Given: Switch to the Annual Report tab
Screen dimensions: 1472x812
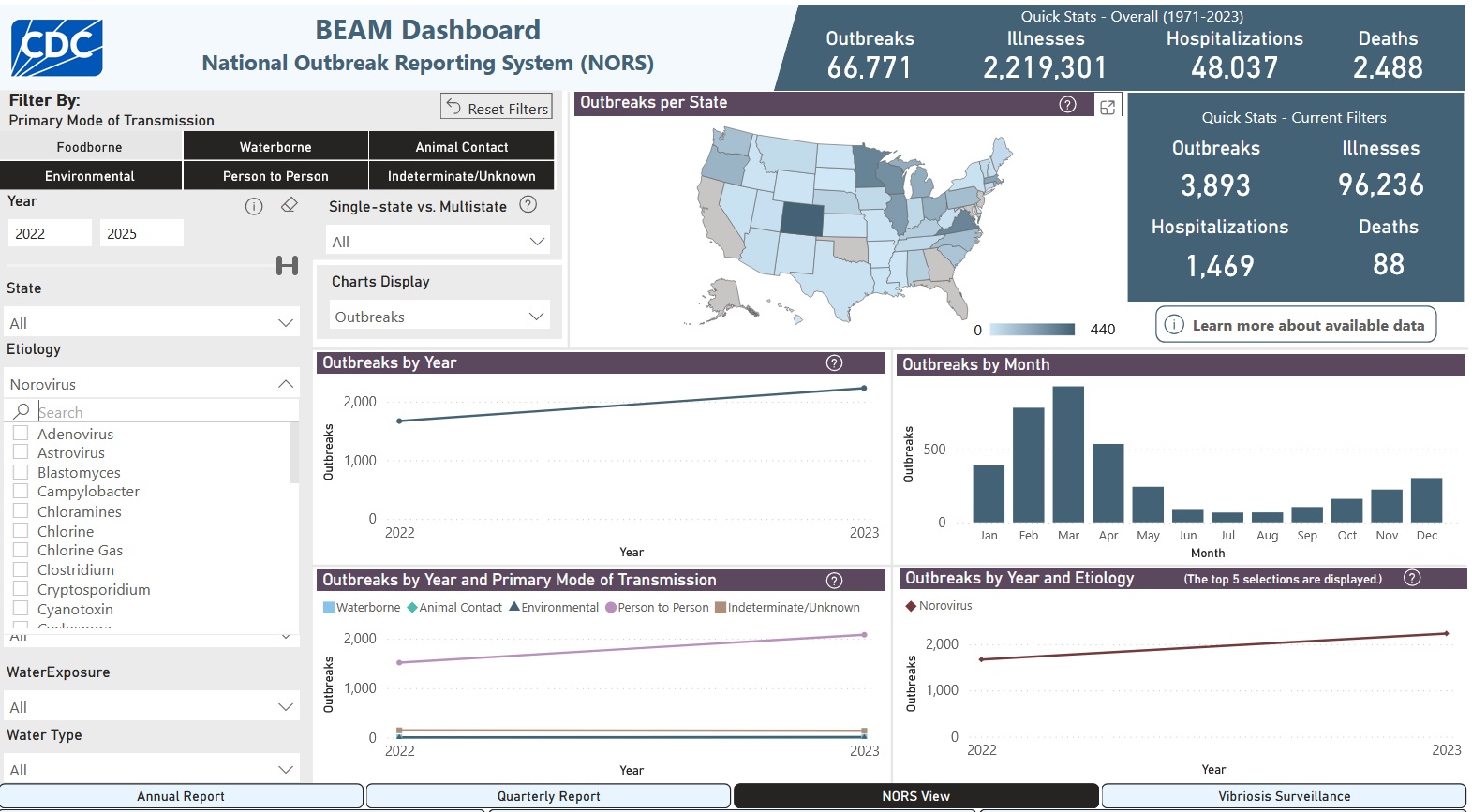Looking at the screenshot, I should (181, 796).
